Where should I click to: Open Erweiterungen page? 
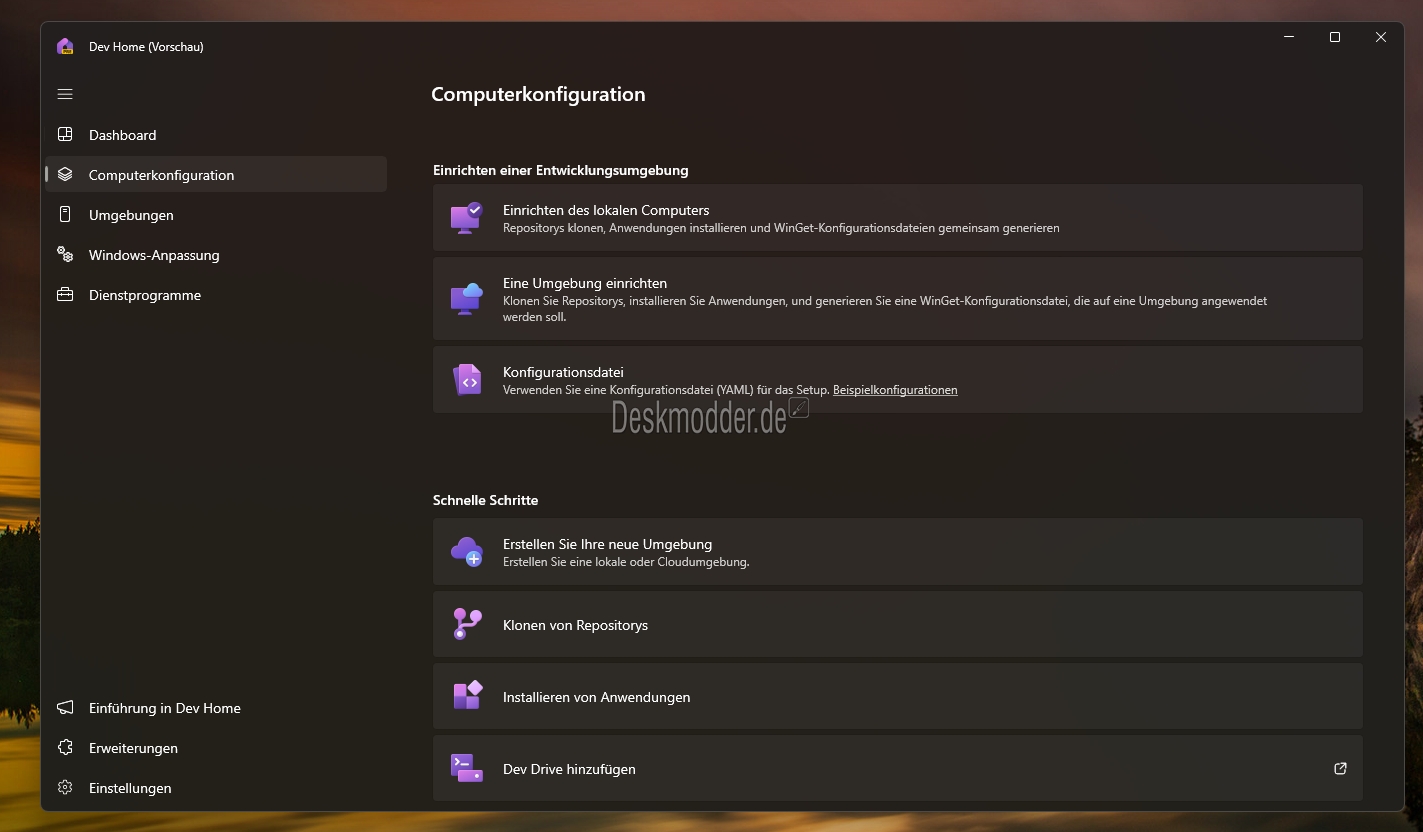(x=216, y=748)
